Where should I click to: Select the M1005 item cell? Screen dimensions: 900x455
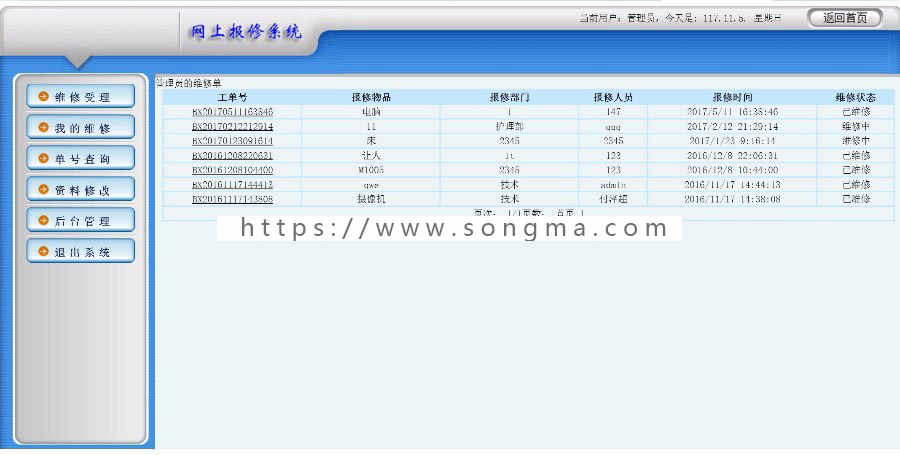pyautogui.click(x=371, y=170)
